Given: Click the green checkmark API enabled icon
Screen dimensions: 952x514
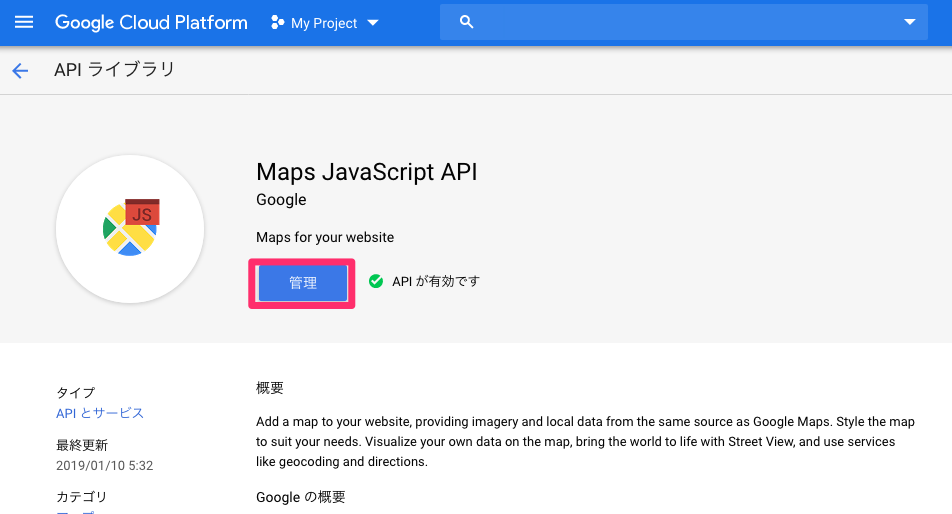Looking at the screenshot, I should click(x=376, y=281).
